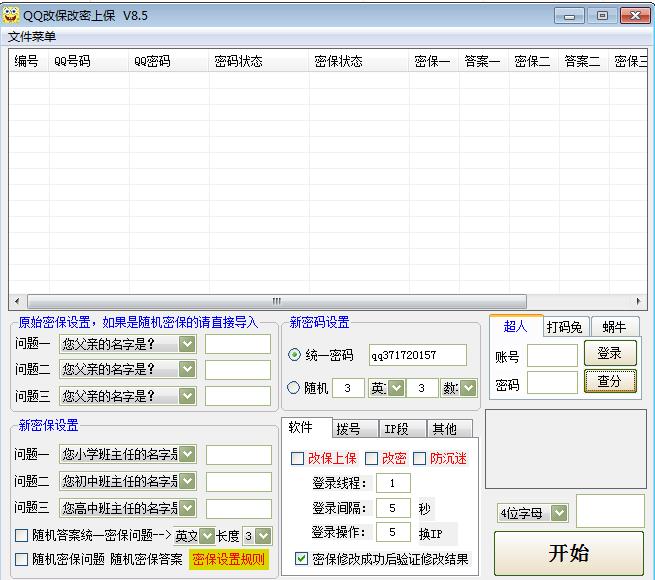This screenshot has width=655, height=580.
Task: Click the table scrollbar right arrow
Action: (x=638, y=301)
